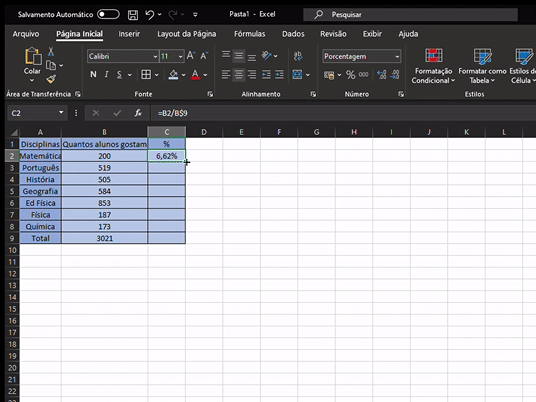Select cell containing 3021

[x=104, y=238]
